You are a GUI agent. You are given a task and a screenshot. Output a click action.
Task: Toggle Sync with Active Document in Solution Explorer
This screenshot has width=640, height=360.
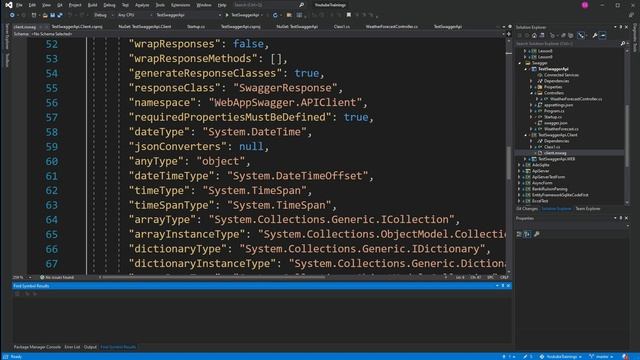tap(581, 36)
